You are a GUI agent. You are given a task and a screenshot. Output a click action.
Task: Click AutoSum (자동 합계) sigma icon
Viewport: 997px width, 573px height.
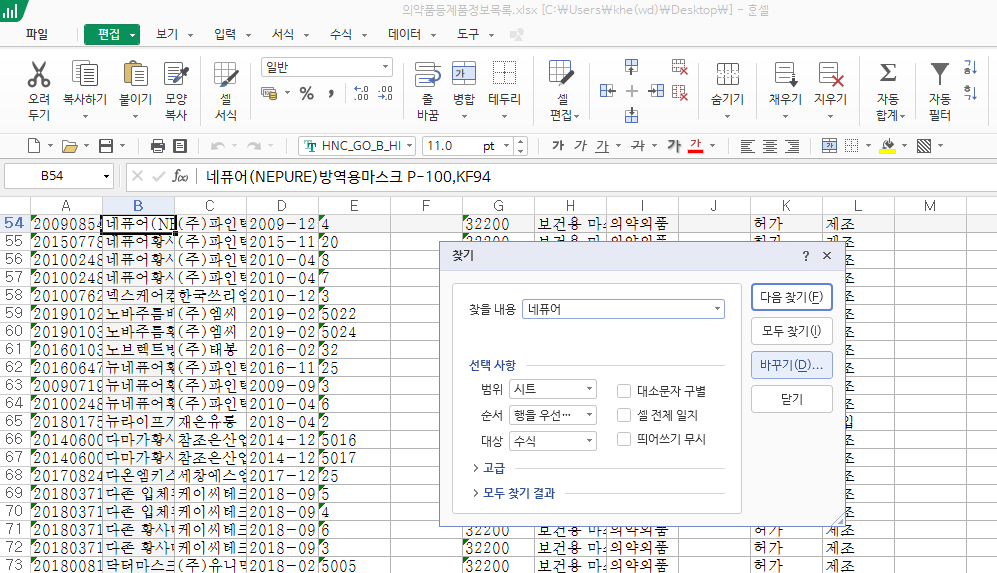[888, 73]
